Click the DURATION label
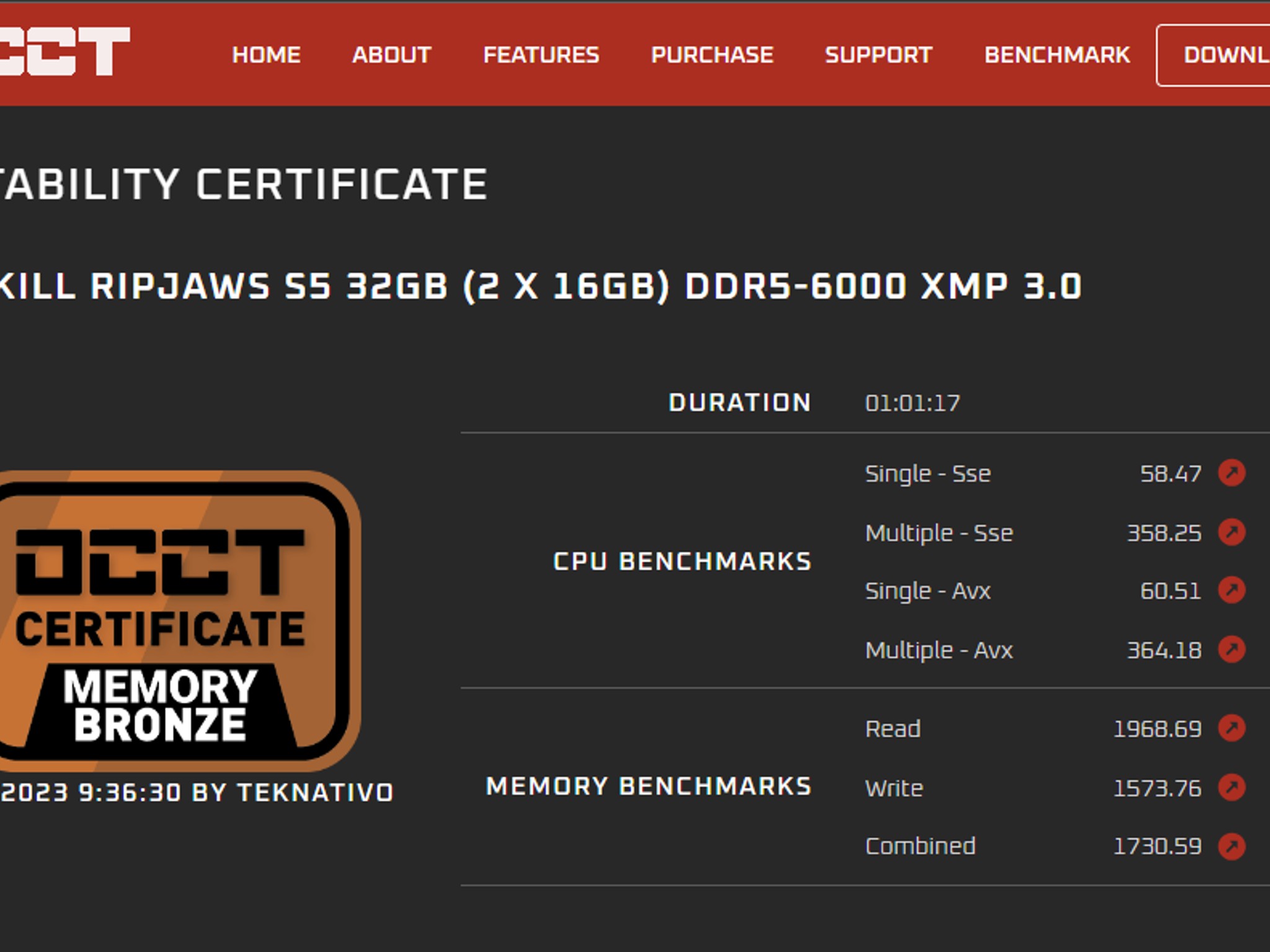1270x952 pixels. tap(740, 403)
